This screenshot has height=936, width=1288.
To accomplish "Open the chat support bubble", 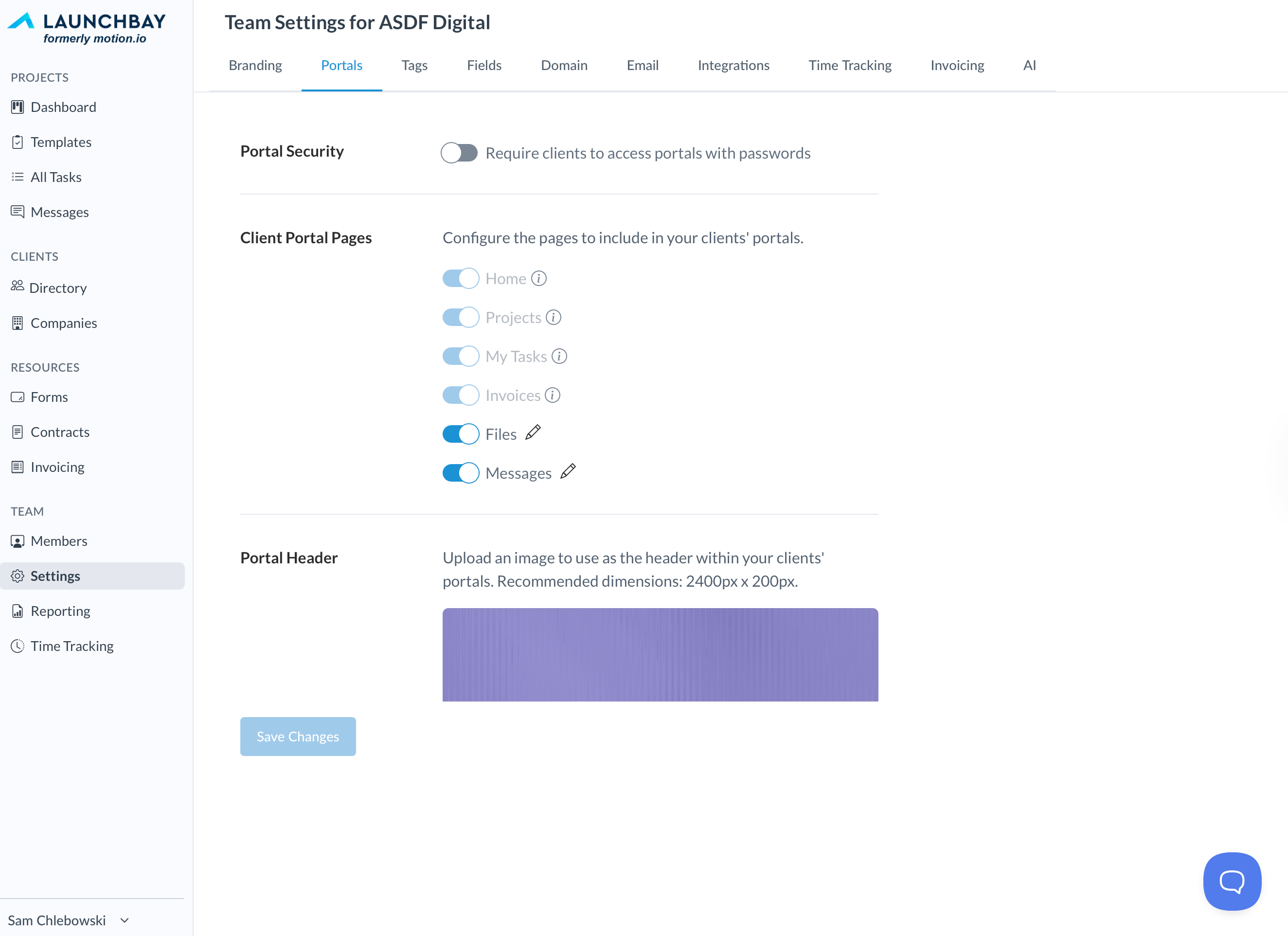I will coord(1232,881).
